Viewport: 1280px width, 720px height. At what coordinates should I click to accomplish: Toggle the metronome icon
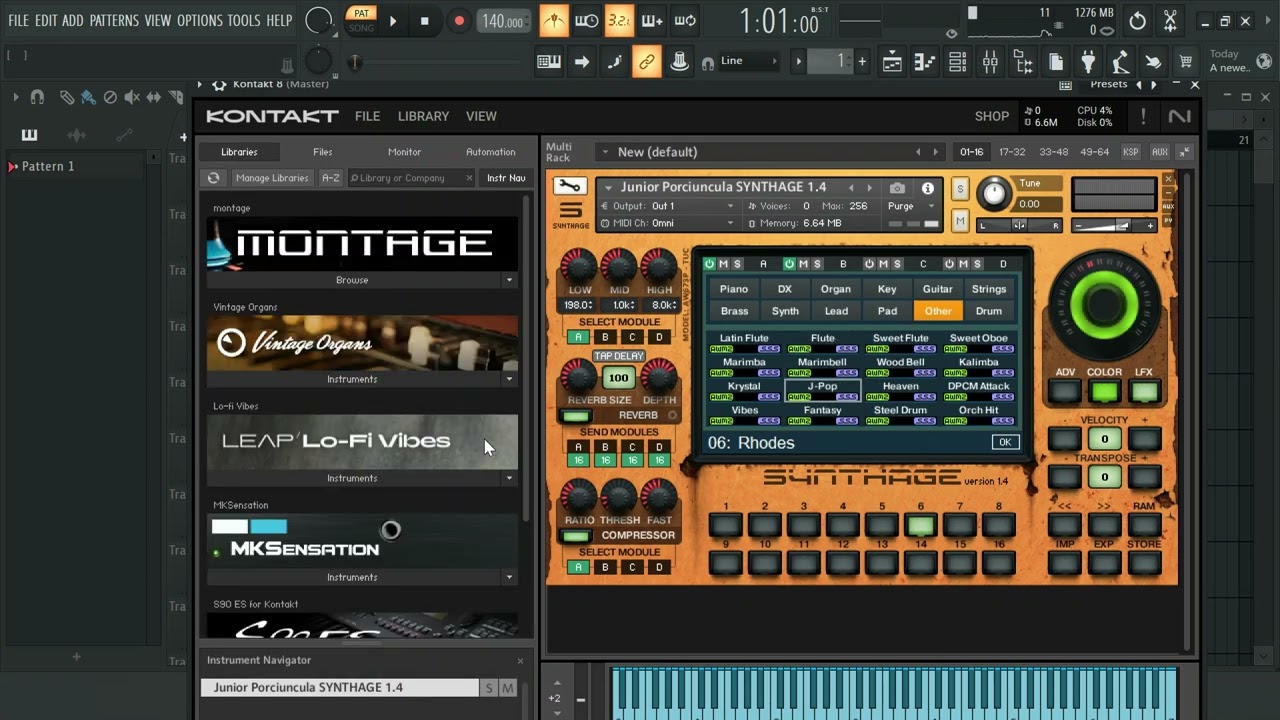point(553,20)
